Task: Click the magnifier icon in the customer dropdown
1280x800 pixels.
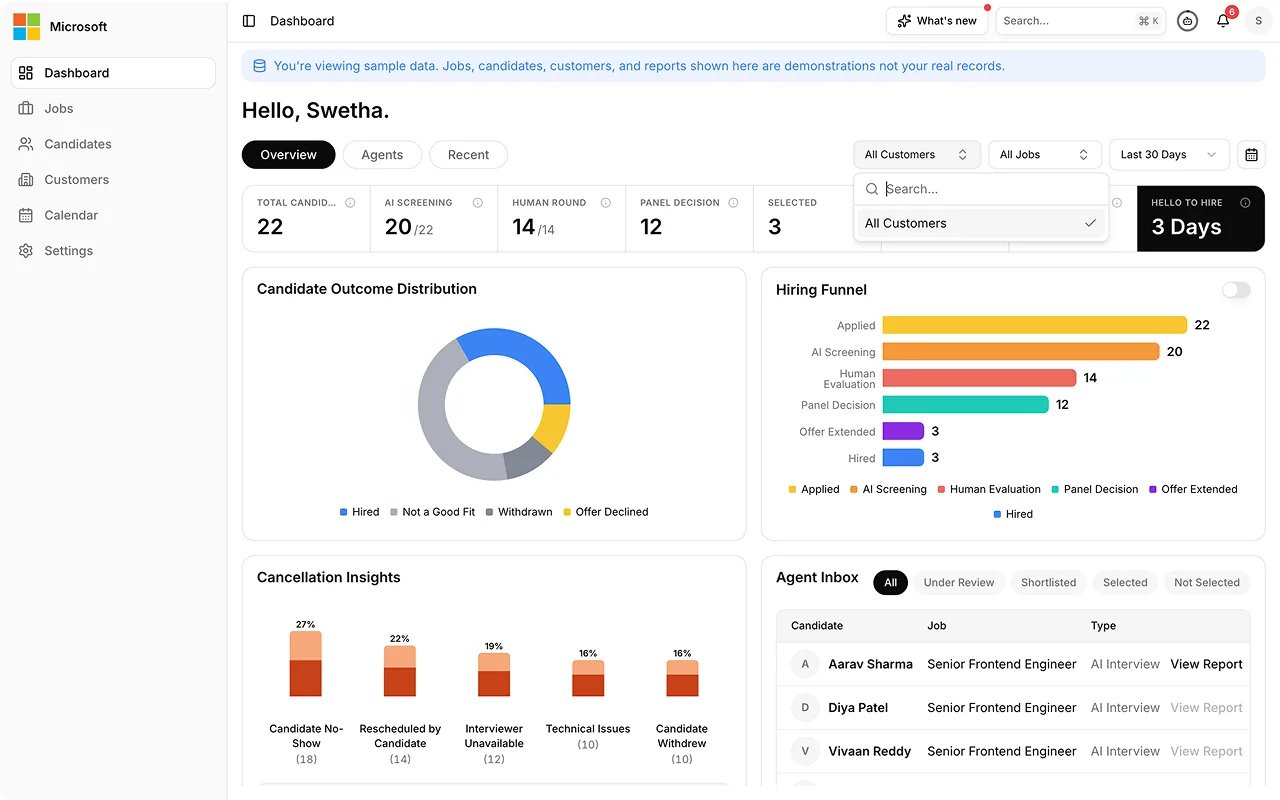Action: coord(872,189)
